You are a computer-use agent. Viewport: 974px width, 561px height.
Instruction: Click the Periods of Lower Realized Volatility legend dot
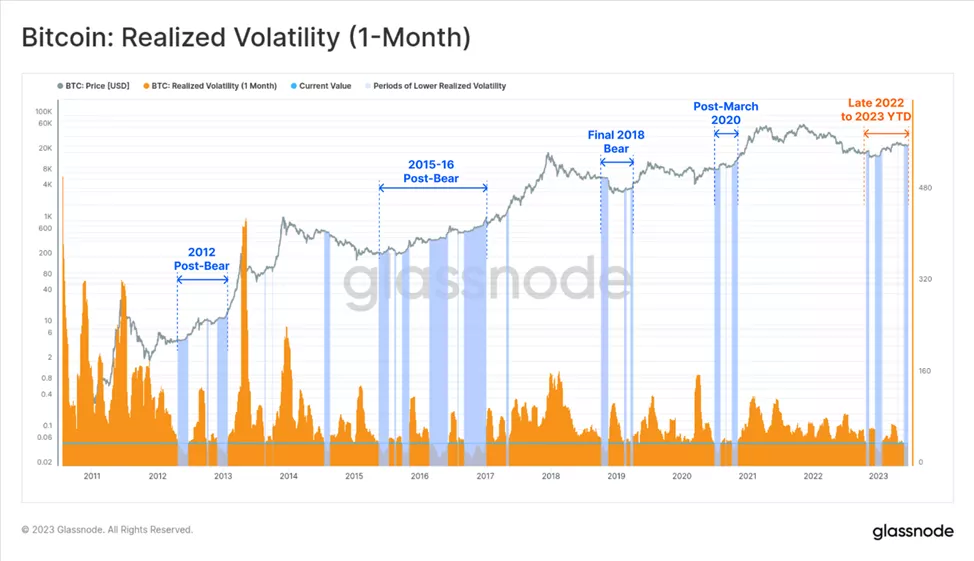(x=367, y=86)
